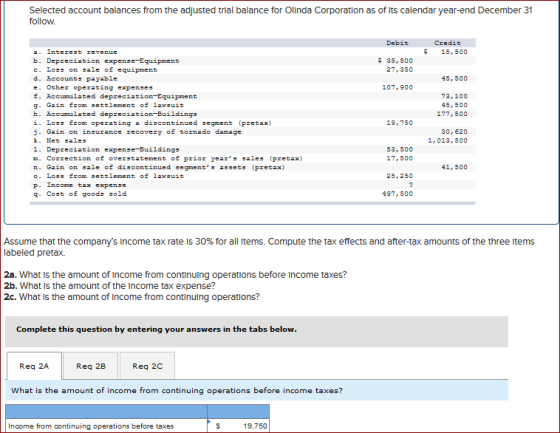This screenshot has width=560, height=433.
Task: Select the Req 2C tab
Action: [147, 366]
